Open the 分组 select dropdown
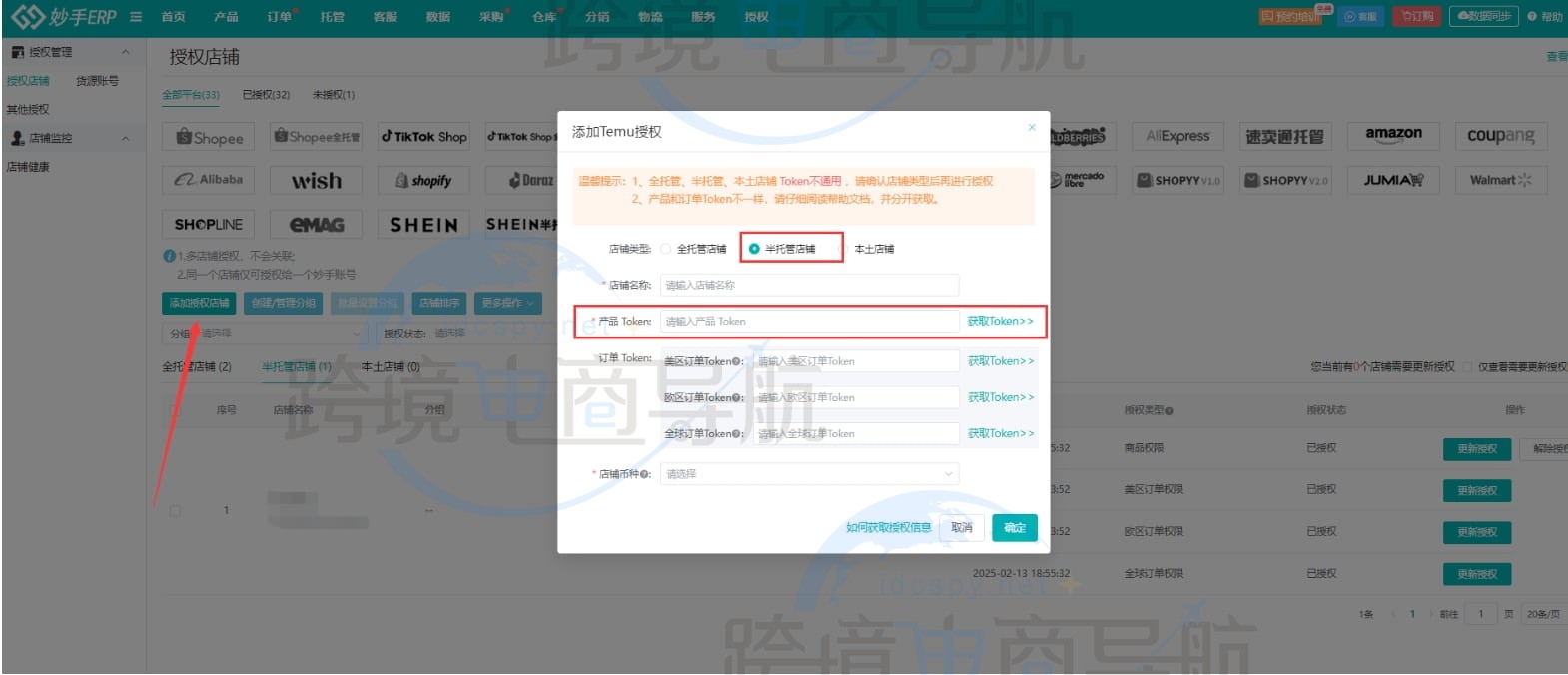This screenshot has width=1568, height=675. (x=266, y=333)
